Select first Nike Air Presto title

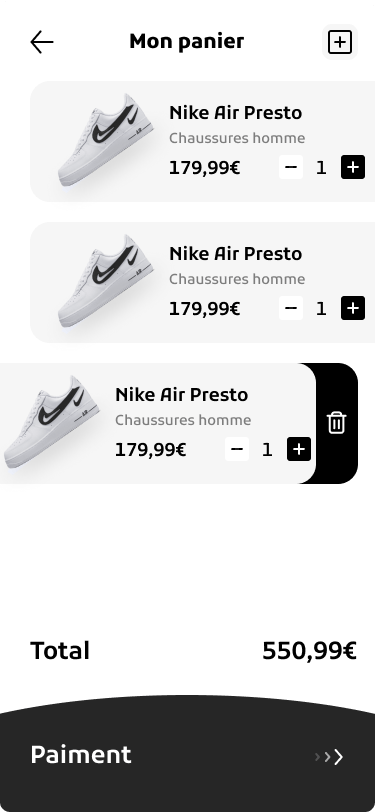click(236, 112)
